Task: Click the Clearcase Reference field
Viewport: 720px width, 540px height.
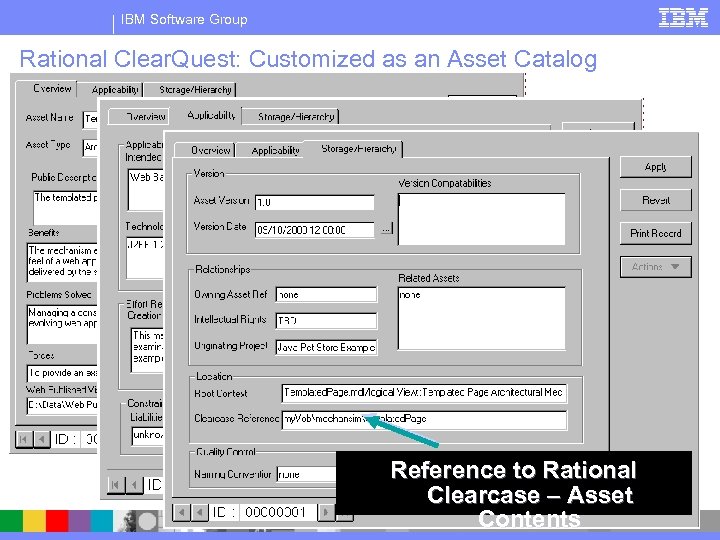Action: point(424,420)
